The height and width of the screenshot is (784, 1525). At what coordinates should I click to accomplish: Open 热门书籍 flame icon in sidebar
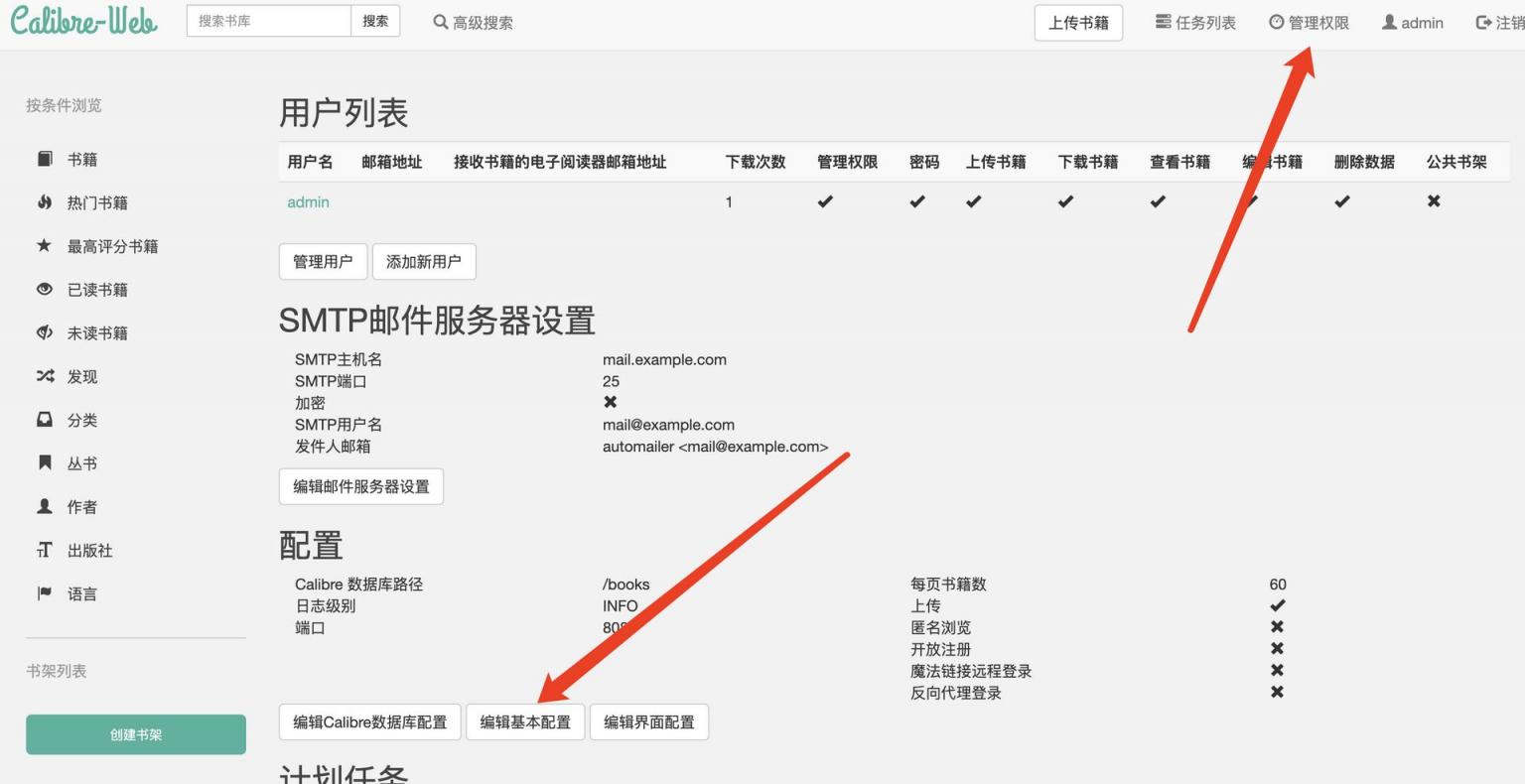[x=45, y=202]
